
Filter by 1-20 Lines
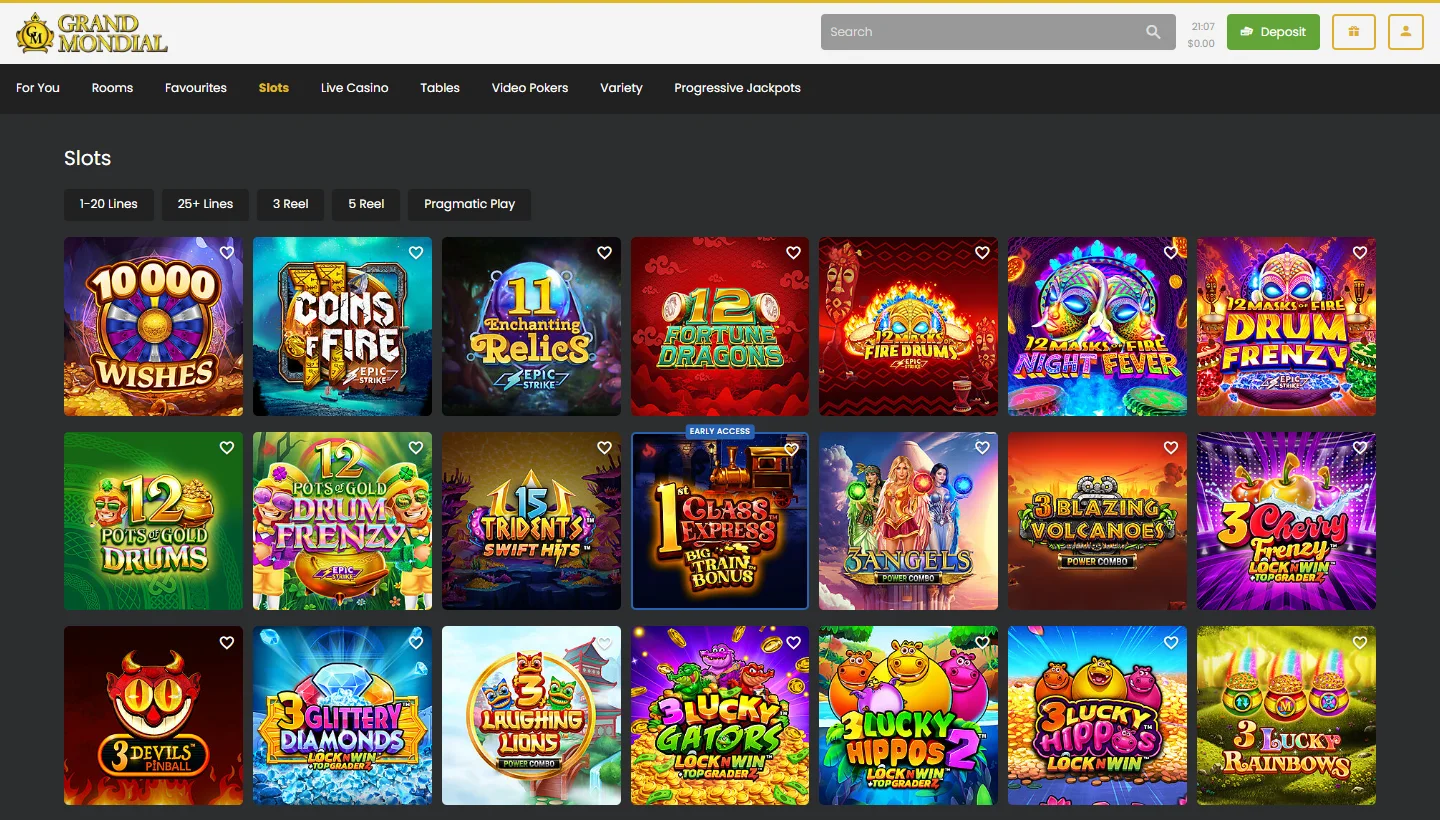pyautogui.click(x=109, y=204)
